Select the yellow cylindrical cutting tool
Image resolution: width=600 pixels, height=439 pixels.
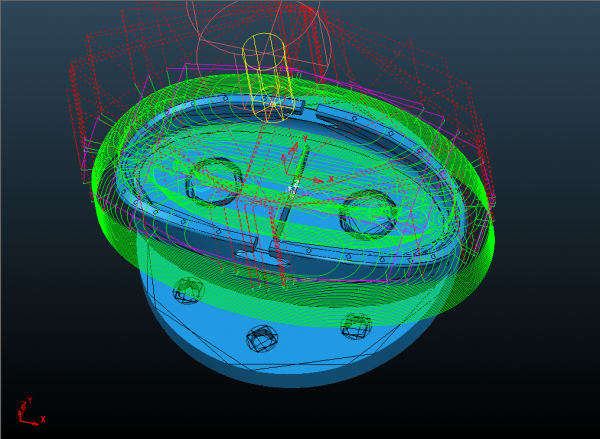tap(269, 78)
